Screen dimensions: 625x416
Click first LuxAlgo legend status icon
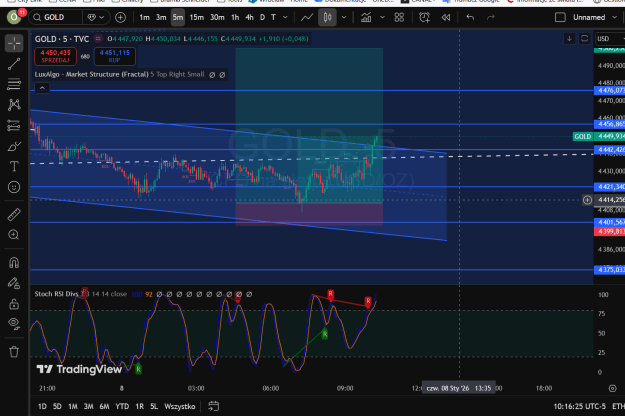pyautogui.click(x=212, y=75)
